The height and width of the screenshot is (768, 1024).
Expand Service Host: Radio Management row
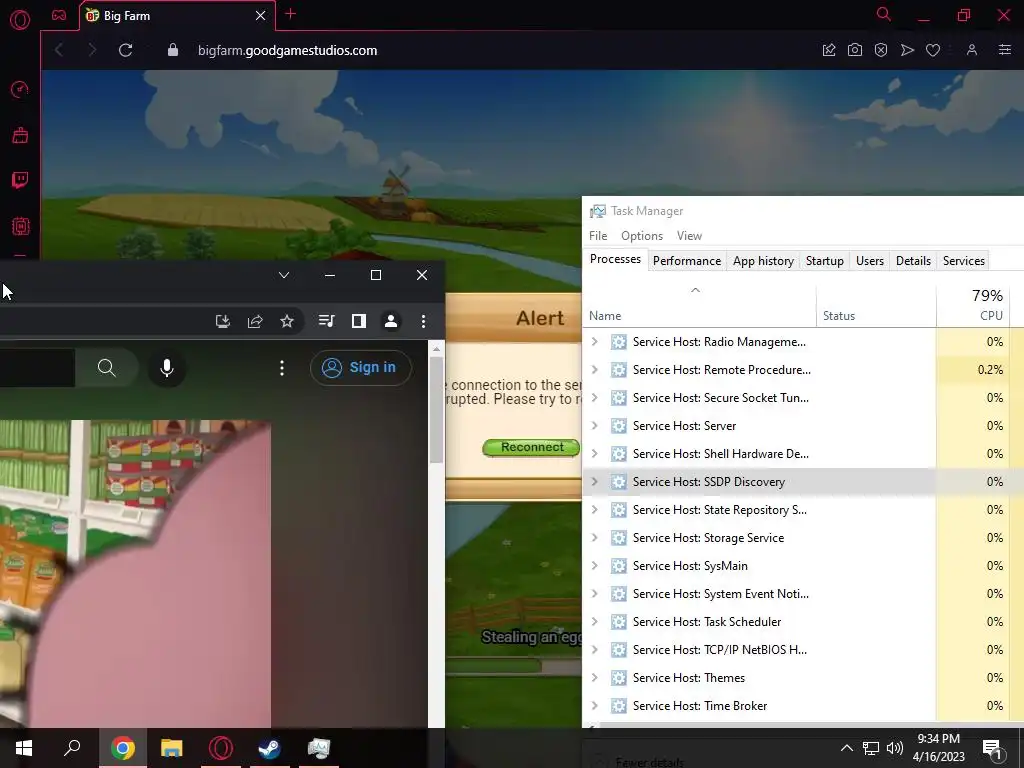pos(594,342)
